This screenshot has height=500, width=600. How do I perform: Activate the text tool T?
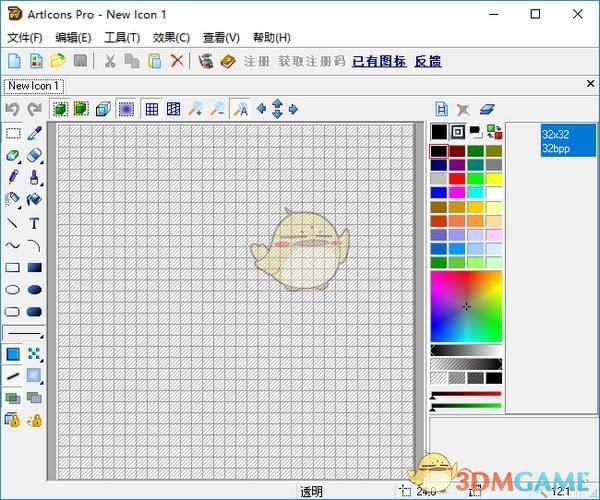pyautogui.click(x=34, y=223)
